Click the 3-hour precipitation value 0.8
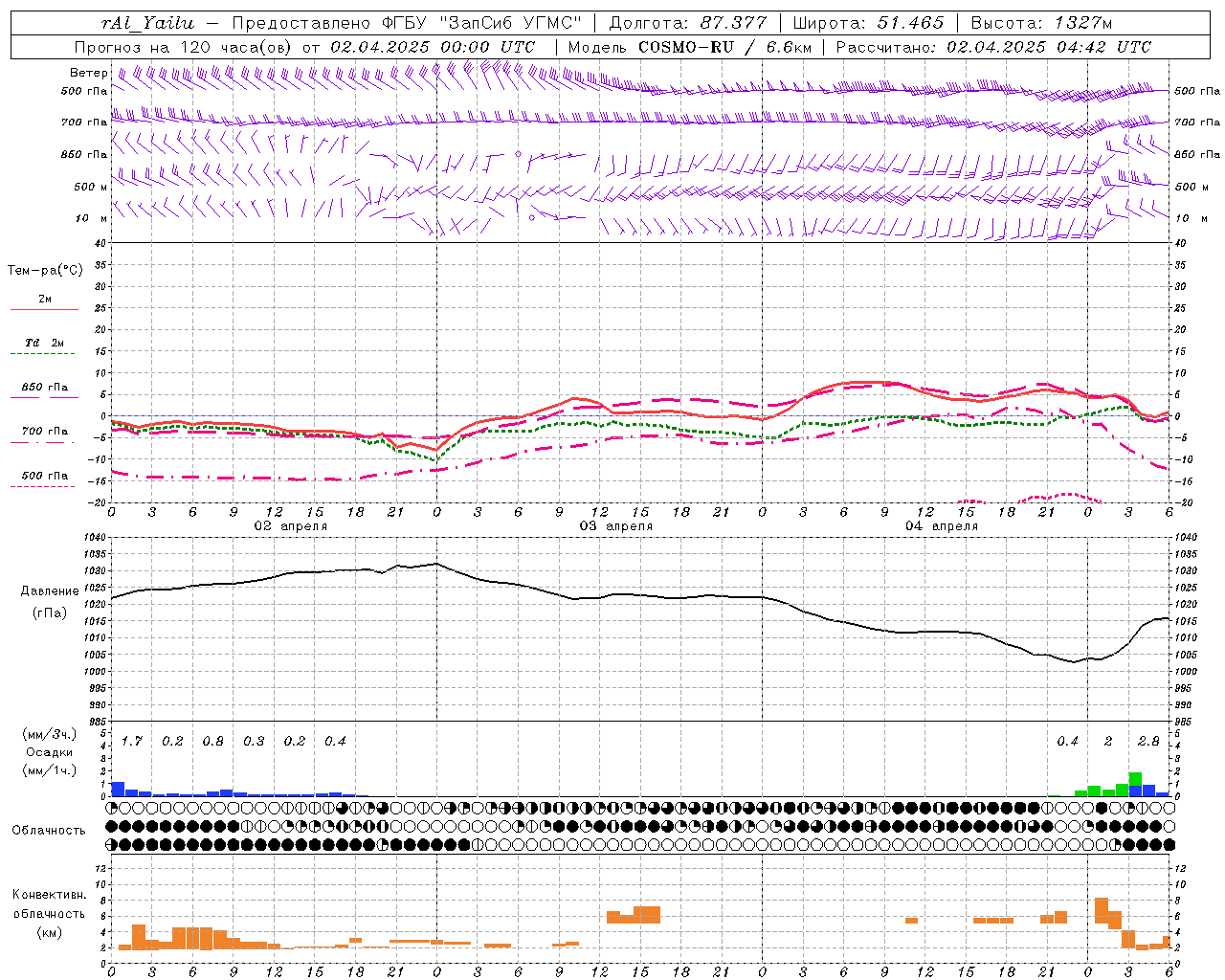Screen dimensions: 1225x980 point(213,741)
